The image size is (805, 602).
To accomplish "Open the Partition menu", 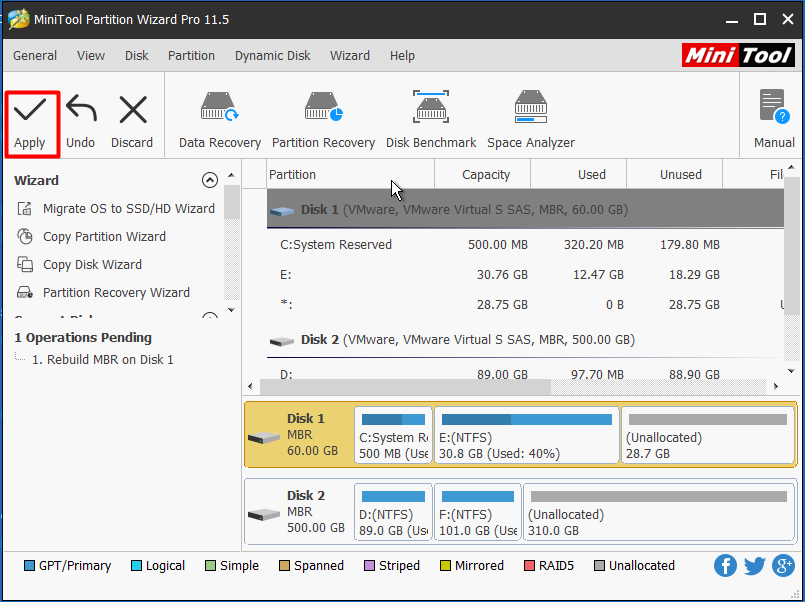I will tap(191, 55).
